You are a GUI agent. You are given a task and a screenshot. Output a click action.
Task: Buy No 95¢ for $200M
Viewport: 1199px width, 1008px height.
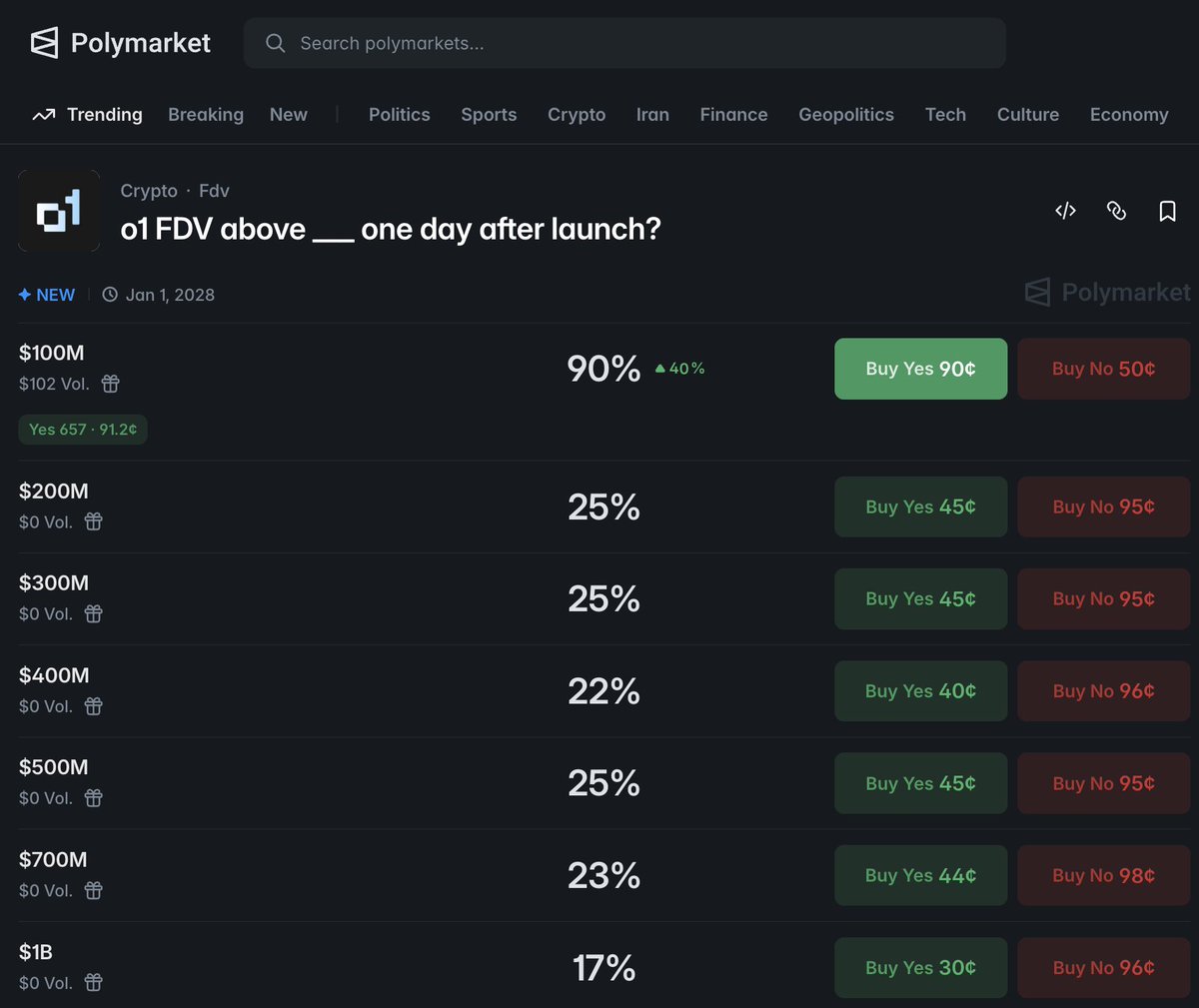coord(1104,506)
